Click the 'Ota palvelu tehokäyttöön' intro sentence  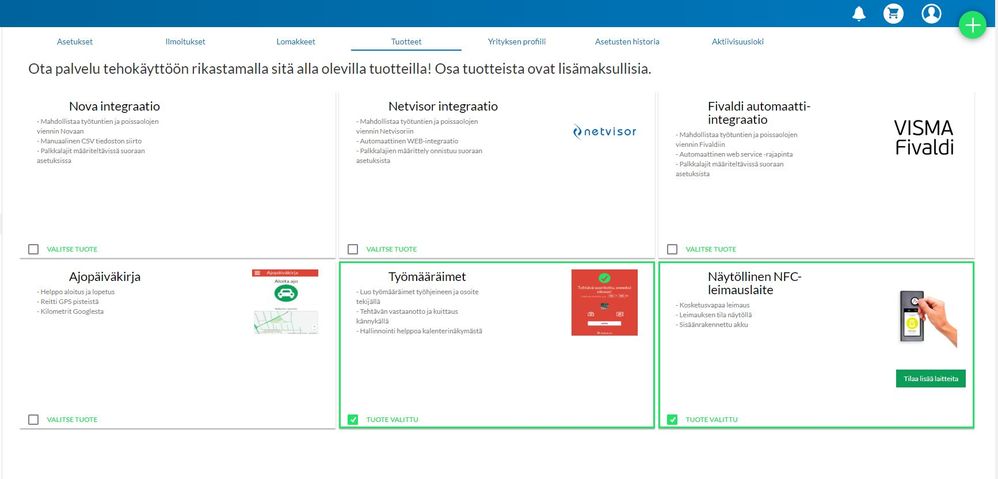tap(339, 69)
